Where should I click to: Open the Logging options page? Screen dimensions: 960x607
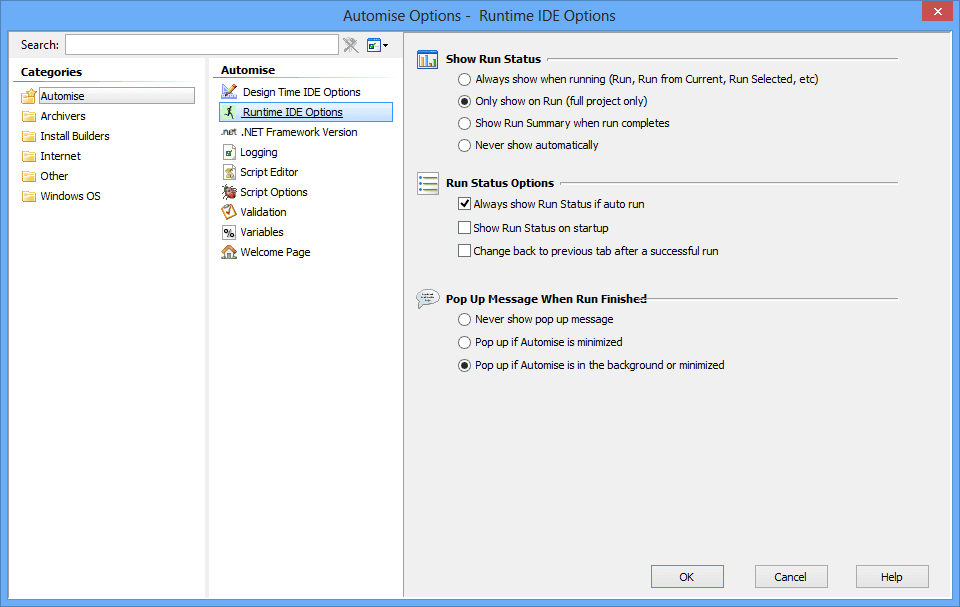(258, 152)
